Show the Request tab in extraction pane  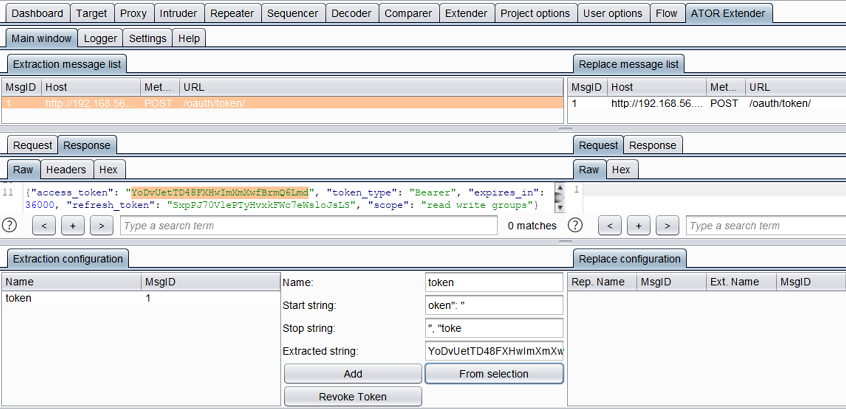pyautogui.click(x=32, y=145)
